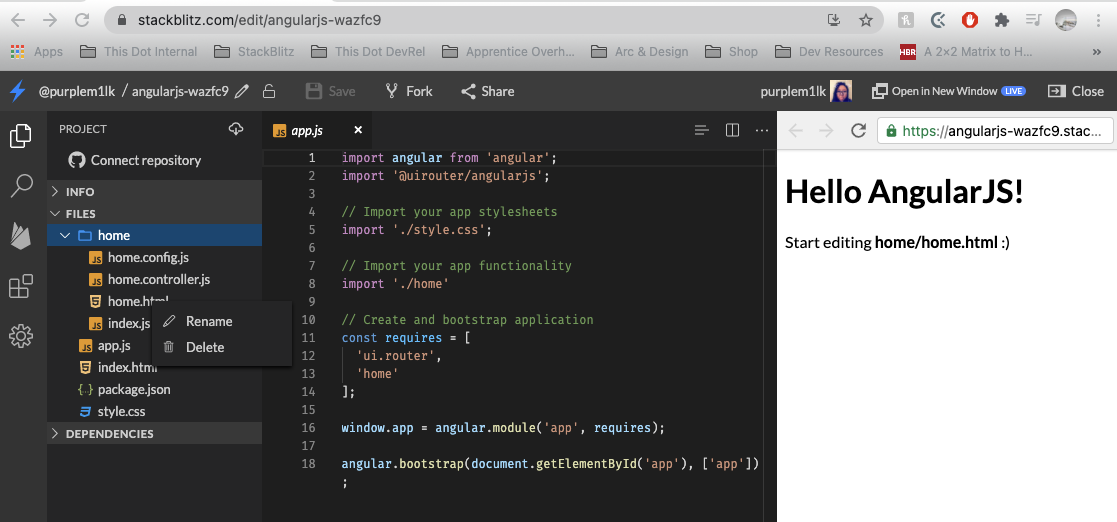Image resolution: width=1117 pixels, height=522 pixels.
Task: Show more bookmarks with double chevron
Action: pyautogui.click(x=1096, y=51)
